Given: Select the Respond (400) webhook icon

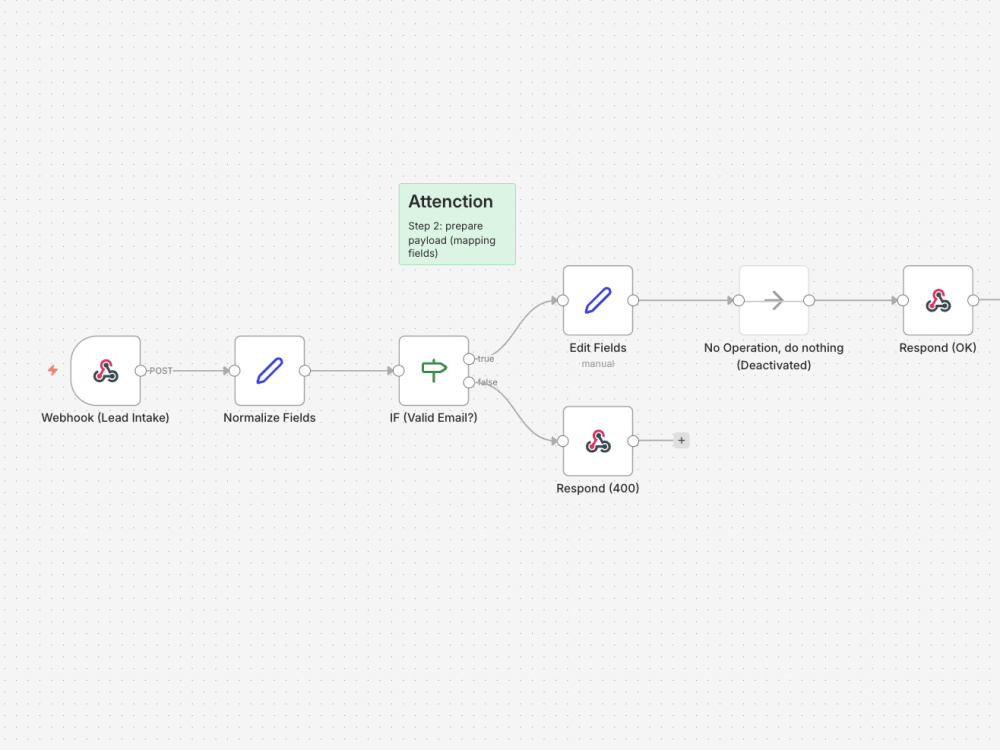Looking at the screenshot, I should (598, 441).
